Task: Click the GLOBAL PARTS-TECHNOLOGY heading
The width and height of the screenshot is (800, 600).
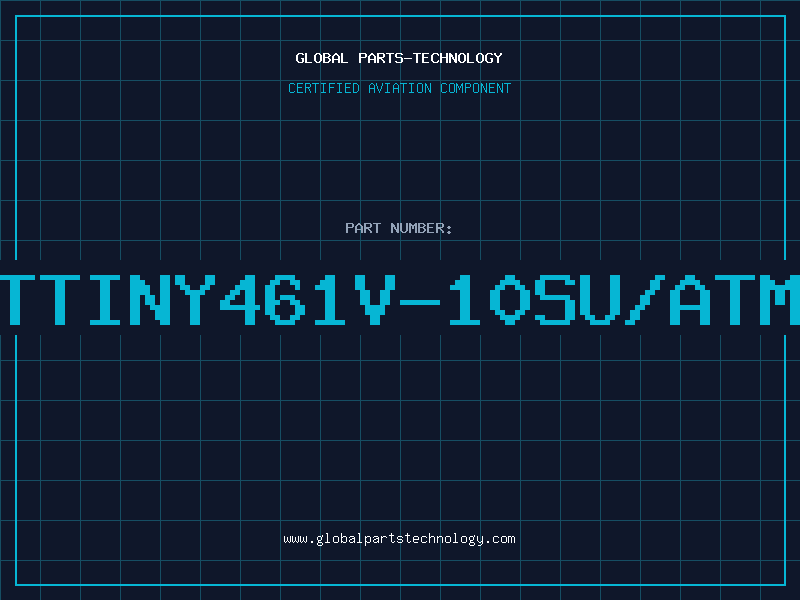Action: 399,58
